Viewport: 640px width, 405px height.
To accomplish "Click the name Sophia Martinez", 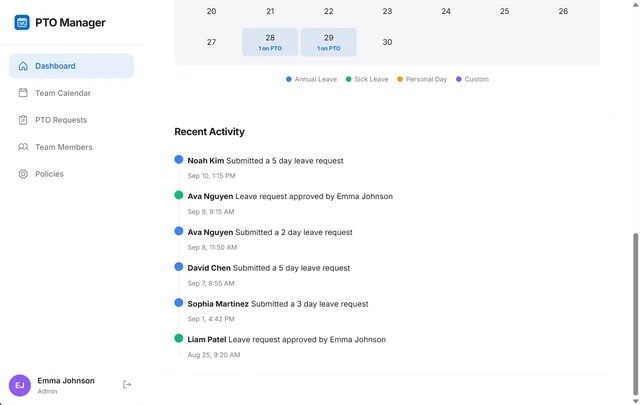I will tap(218, 304).
